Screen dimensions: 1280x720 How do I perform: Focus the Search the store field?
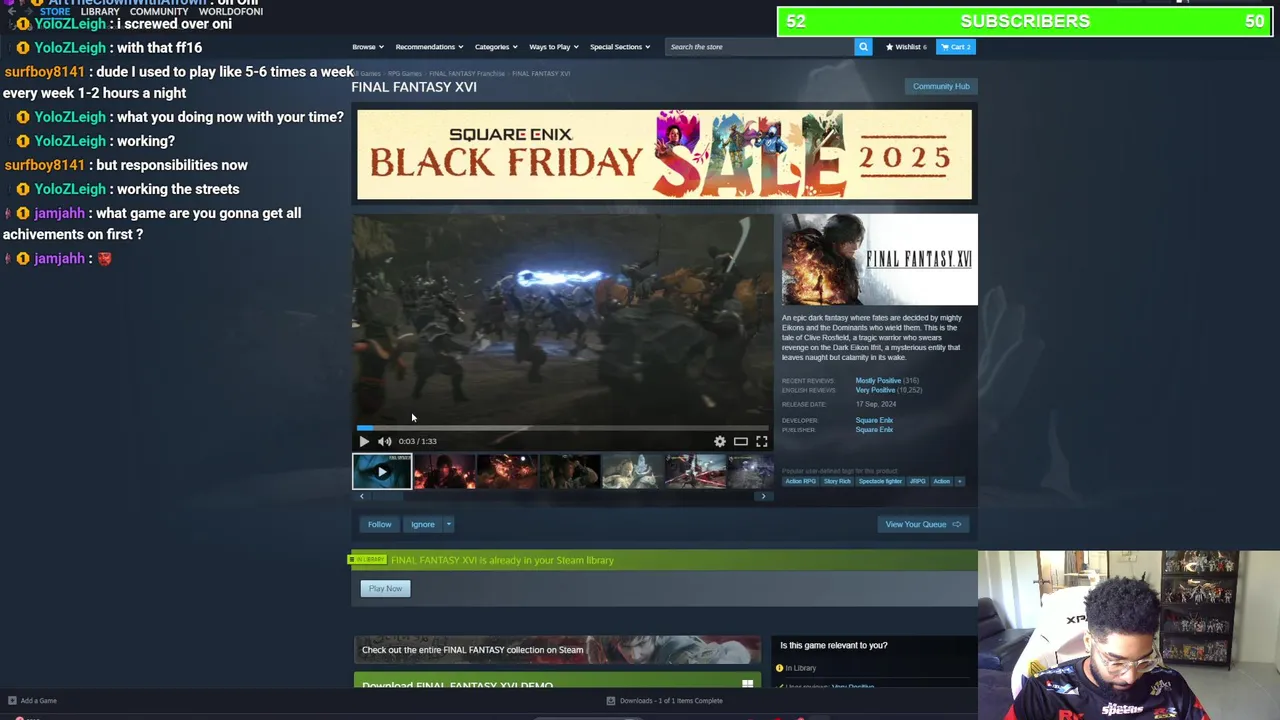[760, 47]
